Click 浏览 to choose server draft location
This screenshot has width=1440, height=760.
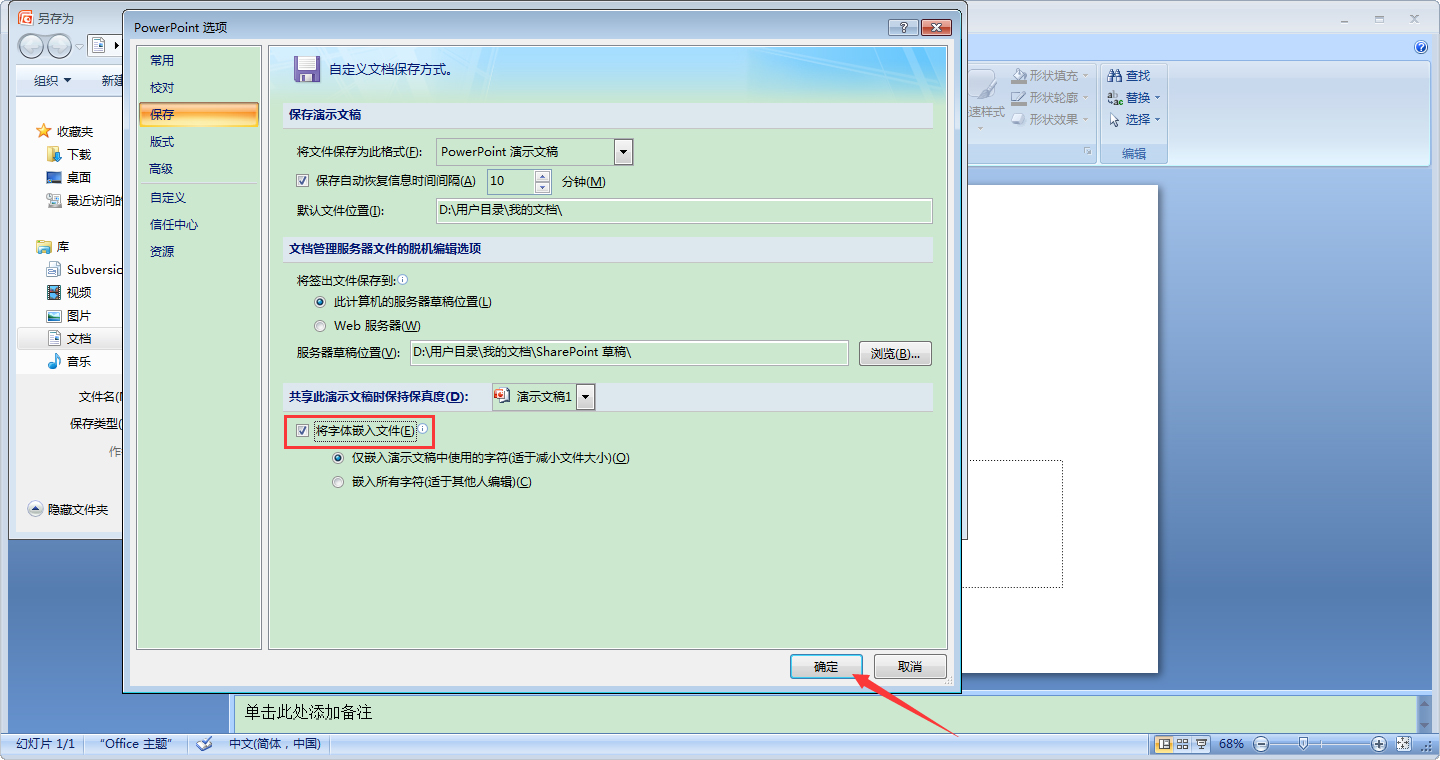894,353
